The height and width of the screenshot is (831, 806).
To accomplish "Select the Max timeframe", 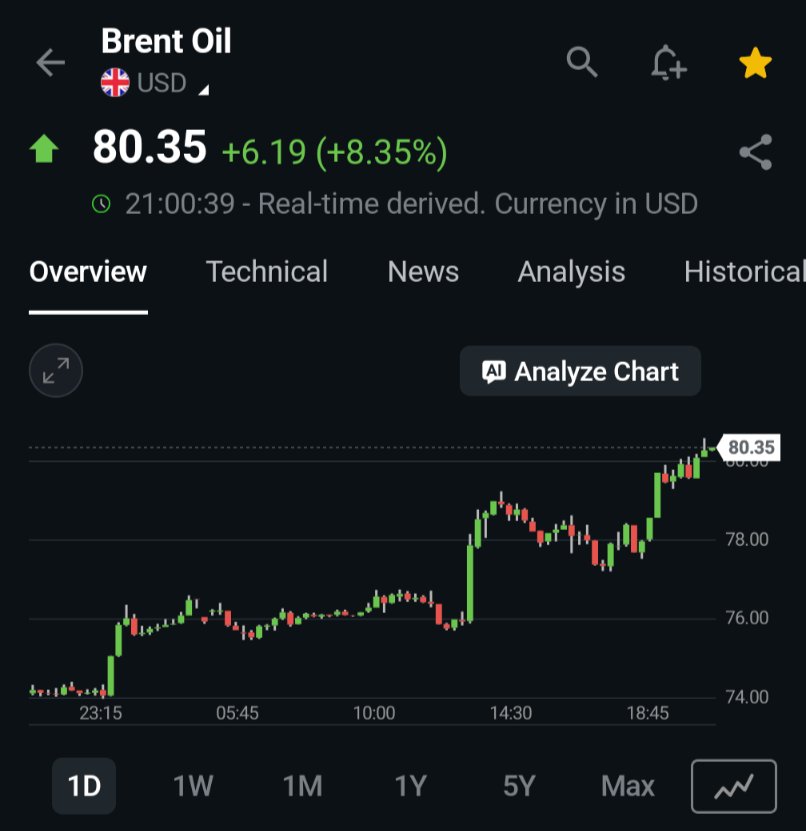I will [x=627, y=786].
